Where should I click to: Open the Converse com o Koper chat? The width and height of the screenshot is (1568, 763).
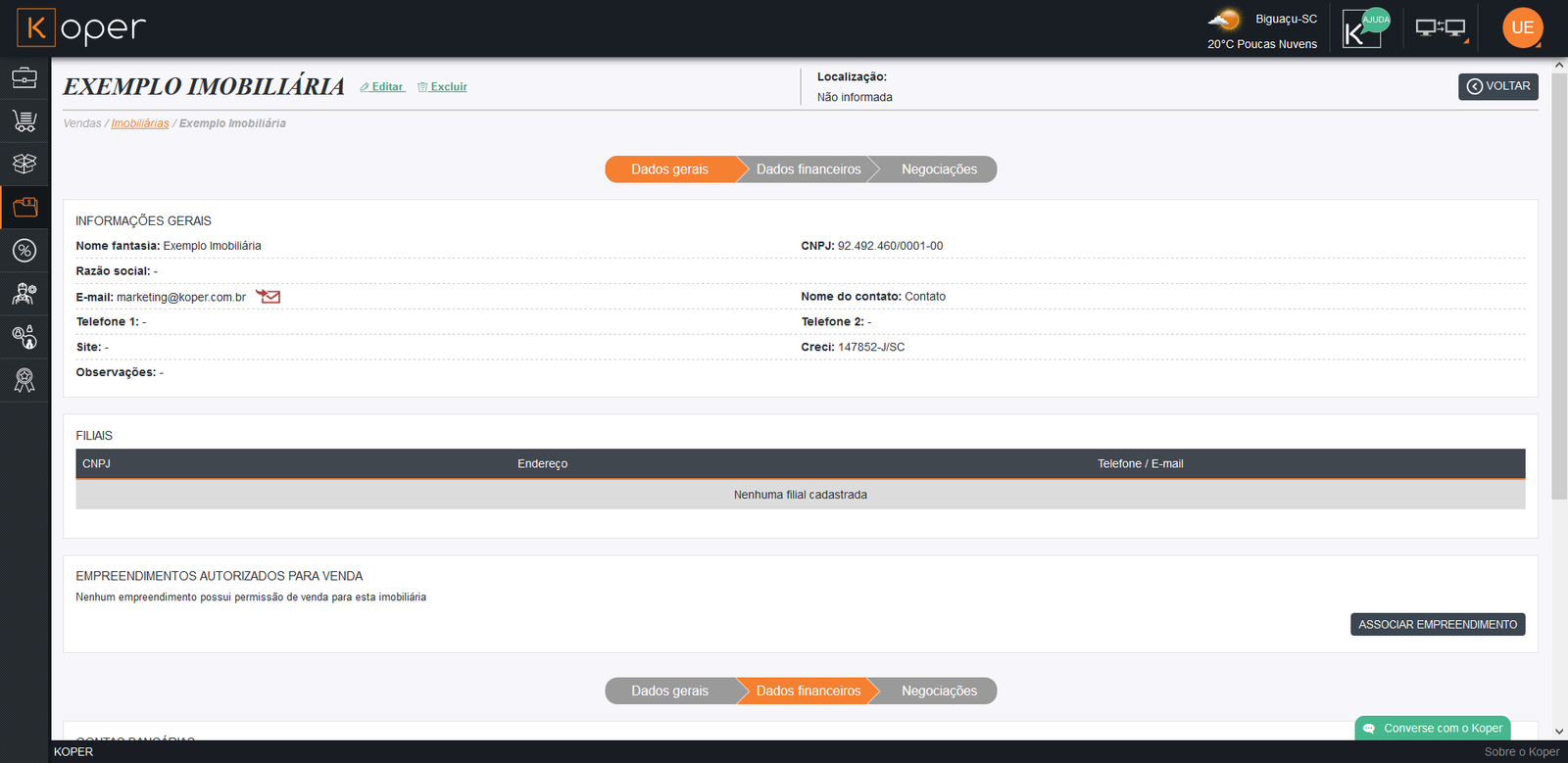1433,729
